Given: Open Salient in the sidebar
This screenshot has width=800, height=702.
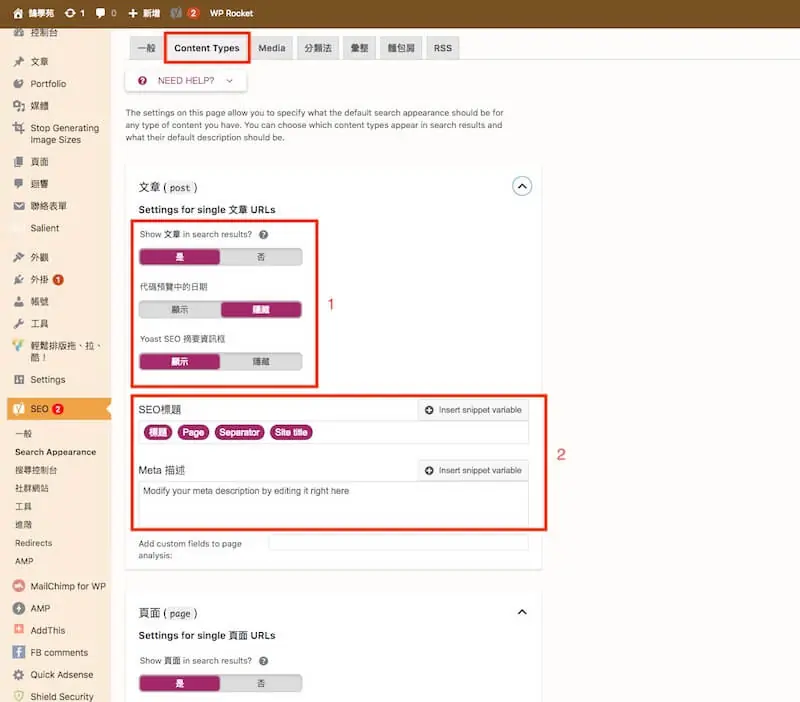Looking at the screenshot, I should point(45,228).
